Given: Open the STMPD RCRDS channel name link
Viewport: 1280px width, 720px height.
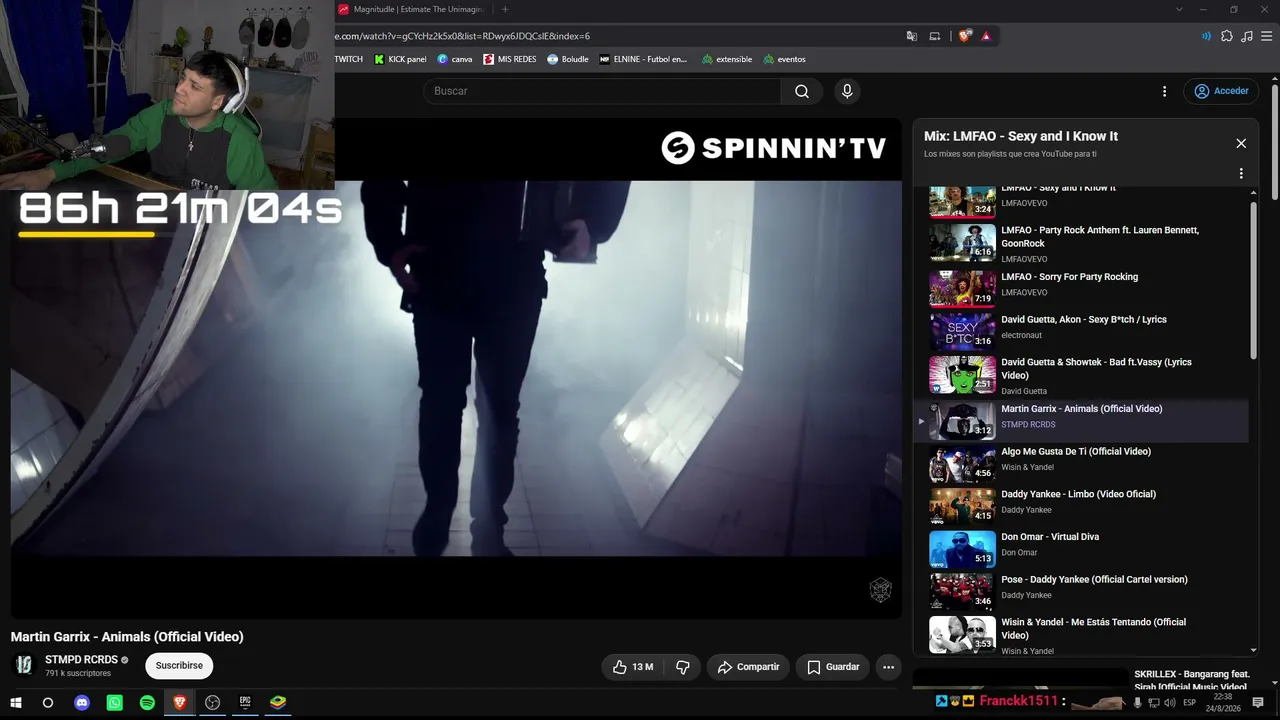Looking at the screenshot, I should tap(82, 660).
